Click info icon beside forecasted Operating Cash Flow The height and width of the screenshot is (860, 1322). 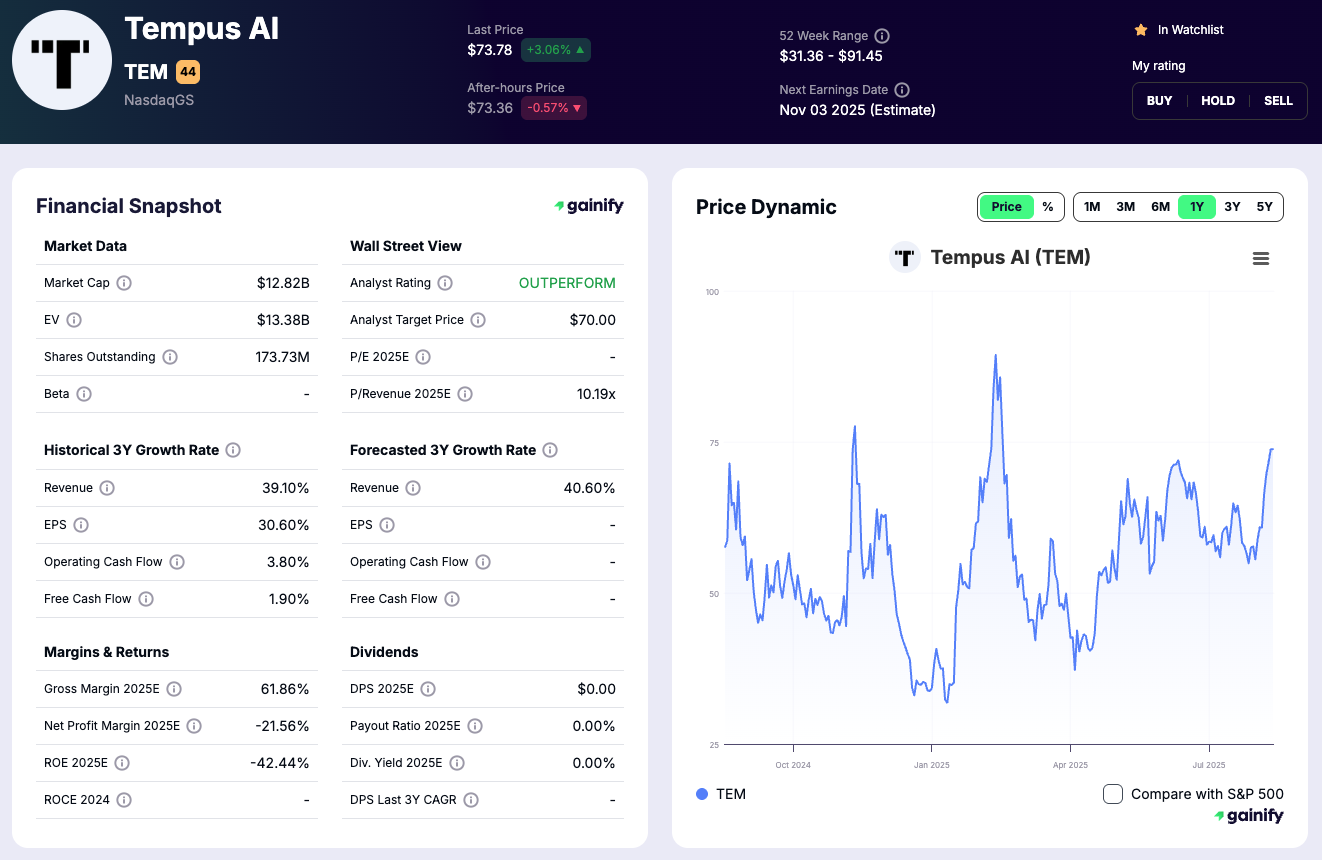[x=483, y=562]
